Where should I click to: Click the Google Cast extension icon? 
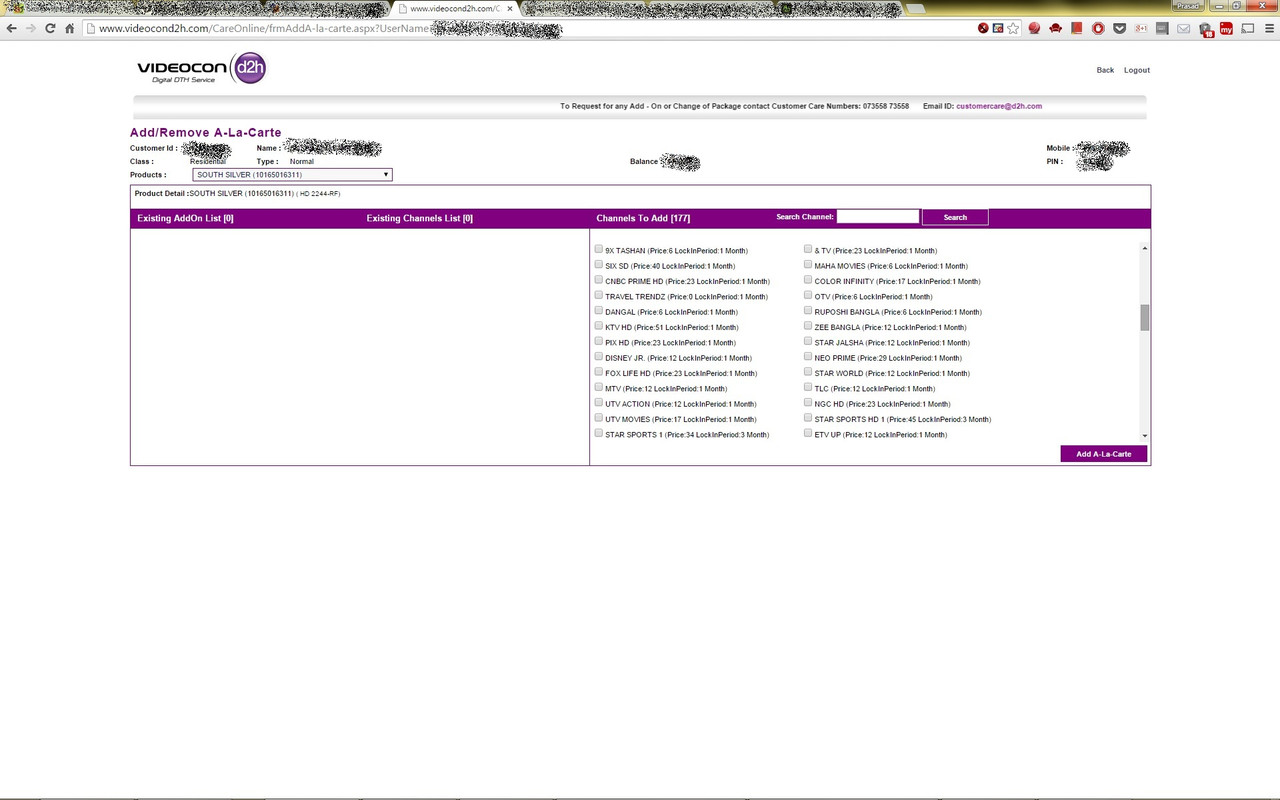(1247, 28)
